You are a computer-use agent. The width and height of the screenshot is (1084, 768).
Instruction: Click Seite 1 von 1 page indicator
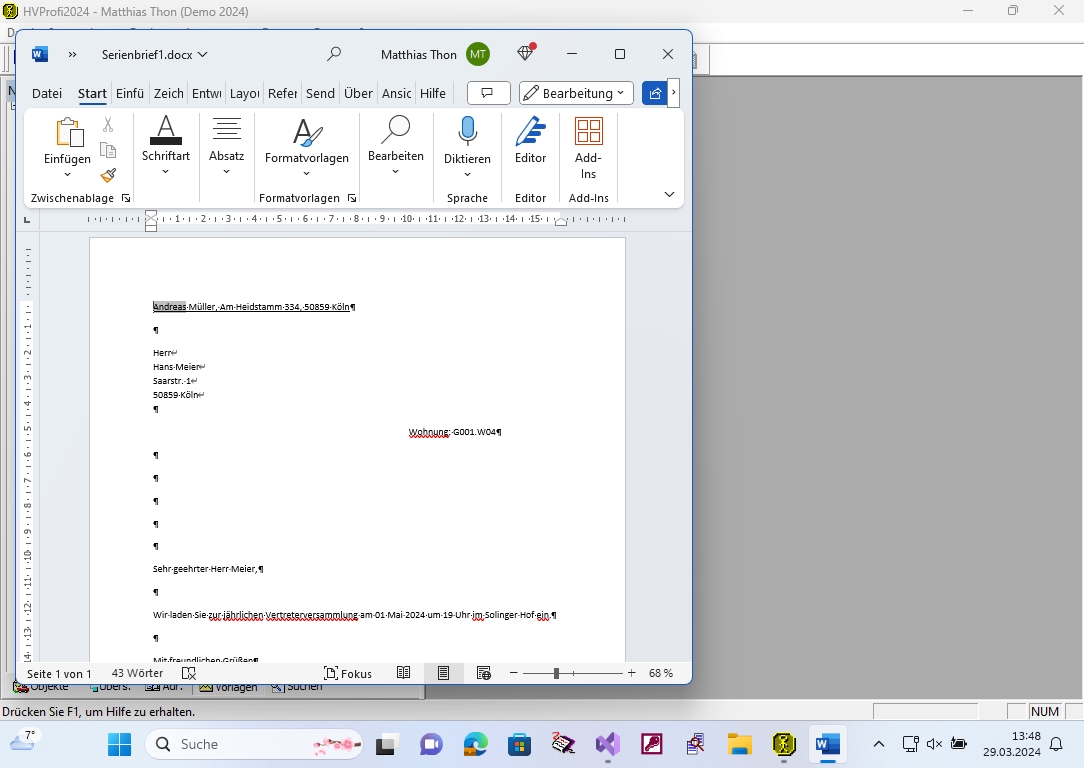pos(59,673)
